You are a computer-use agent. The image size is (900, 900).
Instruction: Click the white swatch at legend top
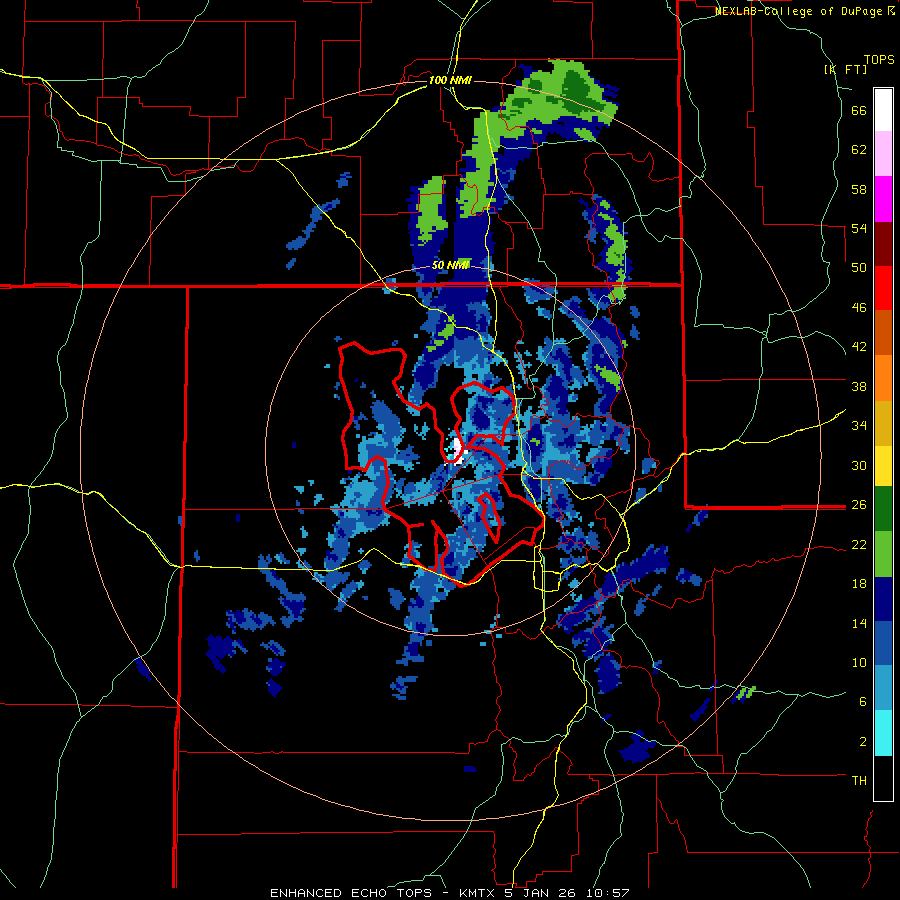pyautogui.click(x=883, y=110)
